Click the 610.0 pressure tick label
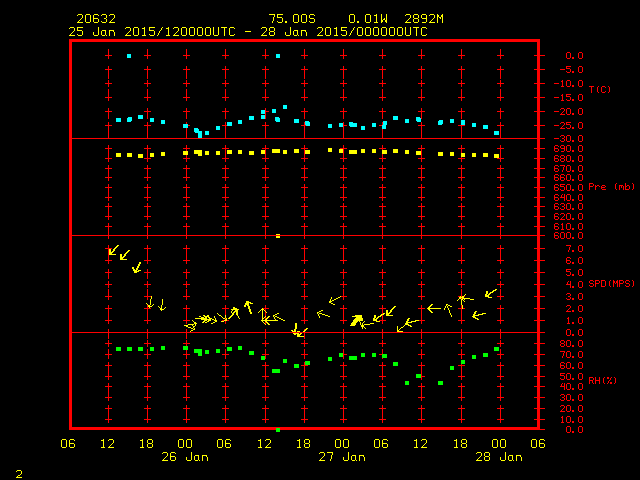The image size is (640, 480). click(569, 226)
